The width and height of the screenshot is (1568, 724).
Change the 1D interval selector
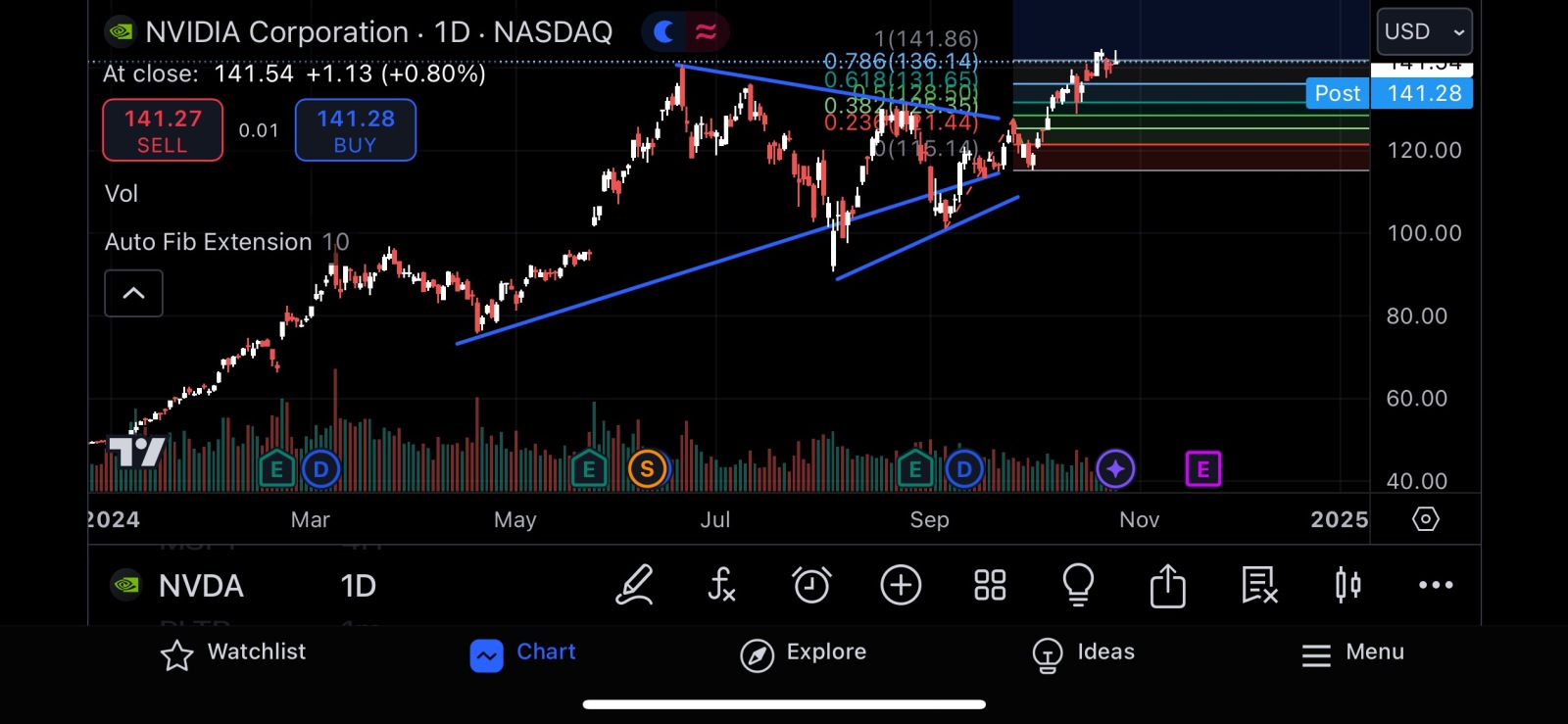pos(358,586)
